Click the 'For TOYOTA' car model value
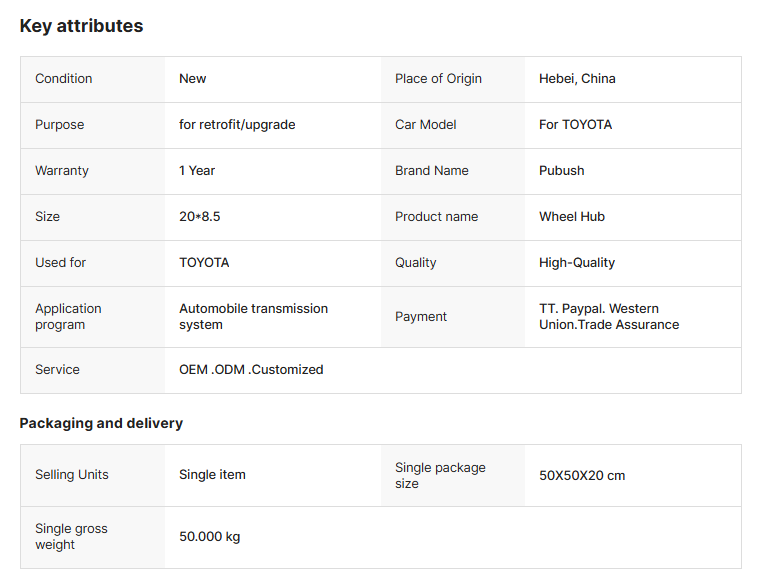The image size is (760, 580). pyautogui.click(x=575, y=125)
